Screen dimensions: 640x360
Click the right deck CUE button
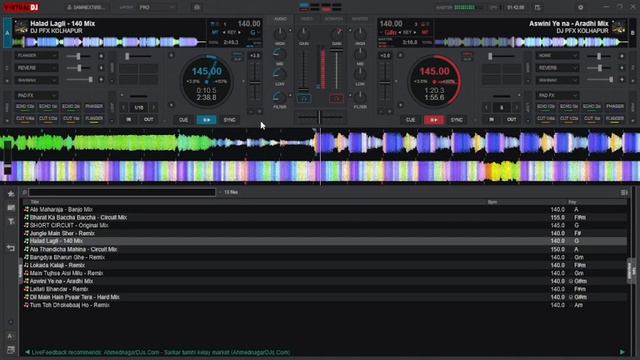pos(410,120)
